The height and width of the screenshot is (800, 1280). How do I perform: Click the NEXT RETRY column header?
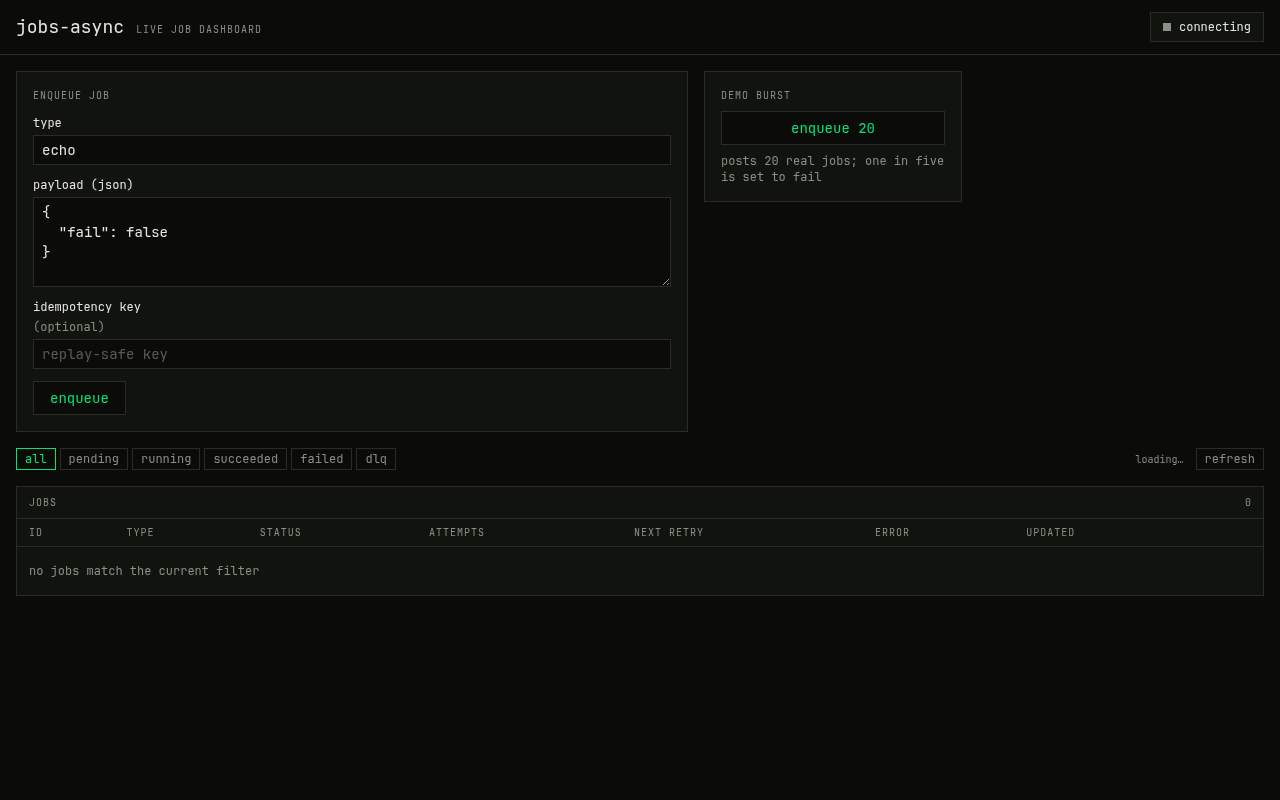point(669,533)
